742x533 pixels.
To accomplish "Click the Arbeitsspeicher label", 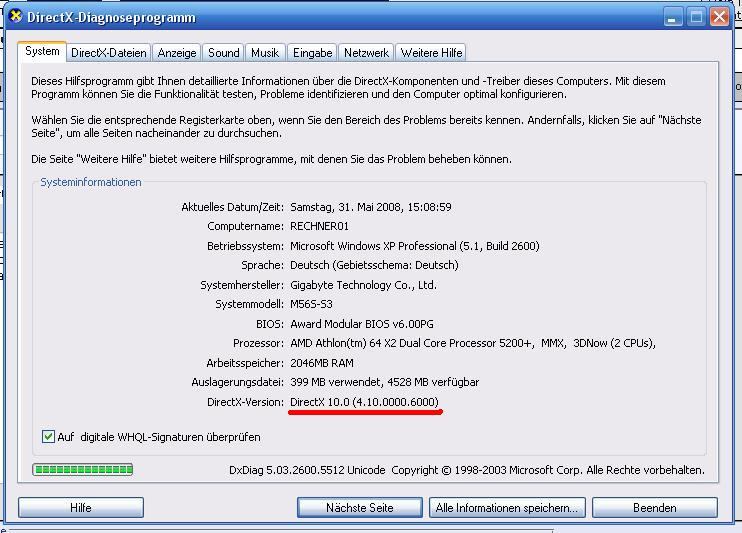I will [245, 363].
